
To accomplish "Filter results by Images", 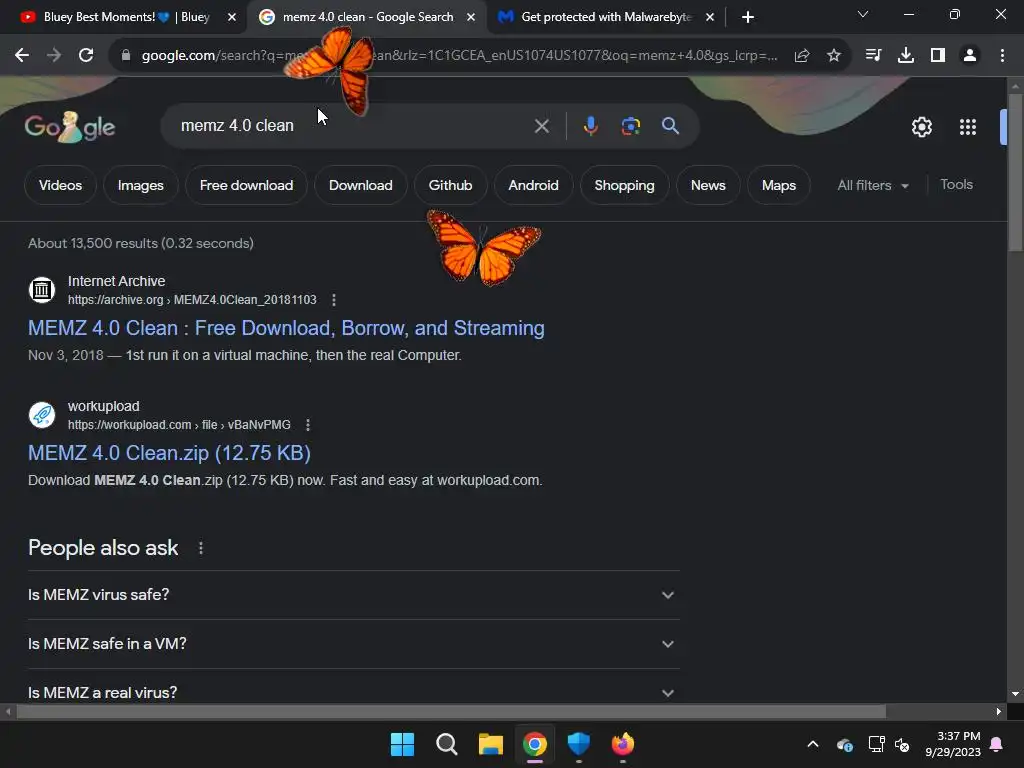I will pos(140,185).
